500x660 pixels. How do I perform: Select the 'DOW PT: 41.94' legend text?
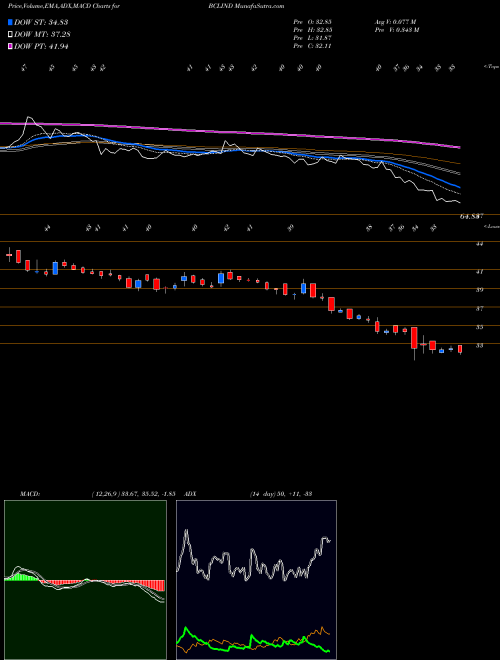point(41,46)
